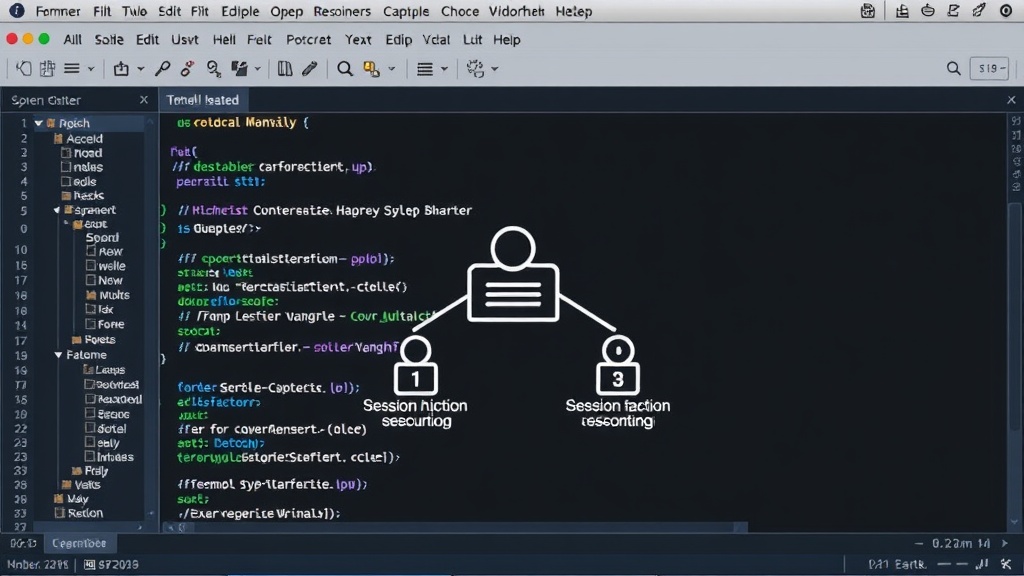
Task: Open dropdown arrow beside settings gear icon
Action: click(x=494, y=69)
